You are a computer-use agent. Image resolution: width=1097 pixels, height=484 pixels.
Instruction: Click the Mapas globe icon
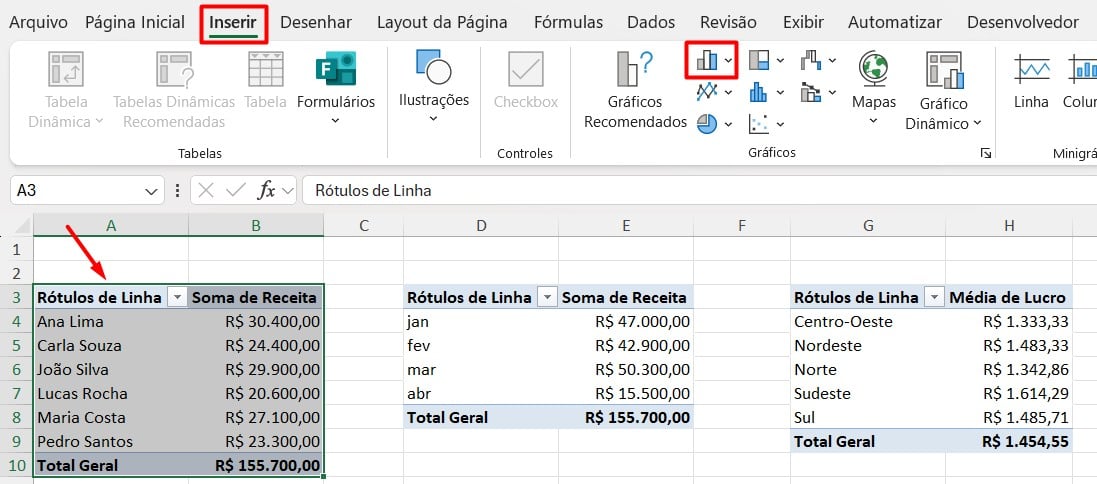click(x=873, y=68)
